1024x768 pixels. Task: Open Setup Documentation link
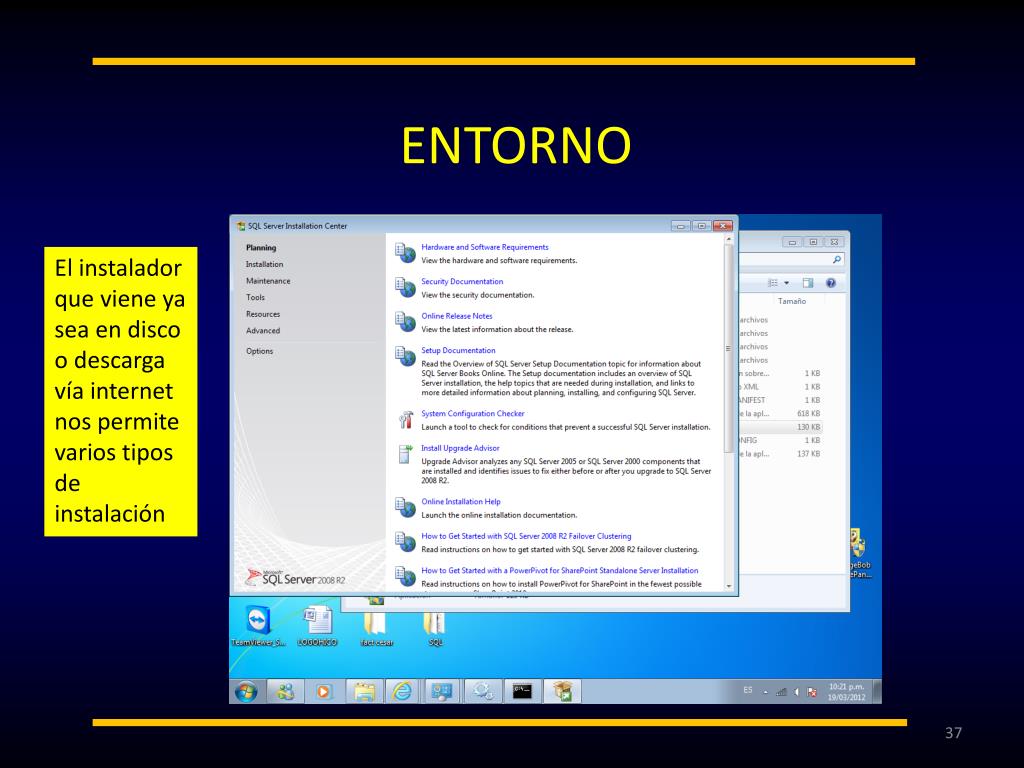(458, 351)
